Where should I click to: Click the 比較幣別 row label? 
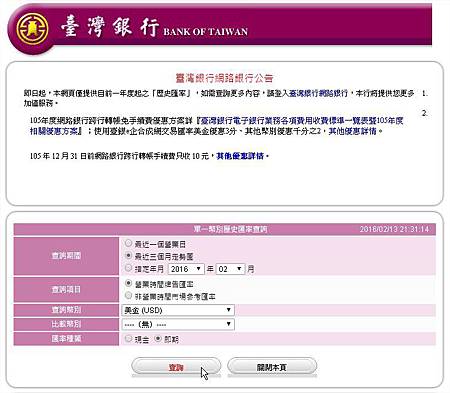(x=66, y=324)
